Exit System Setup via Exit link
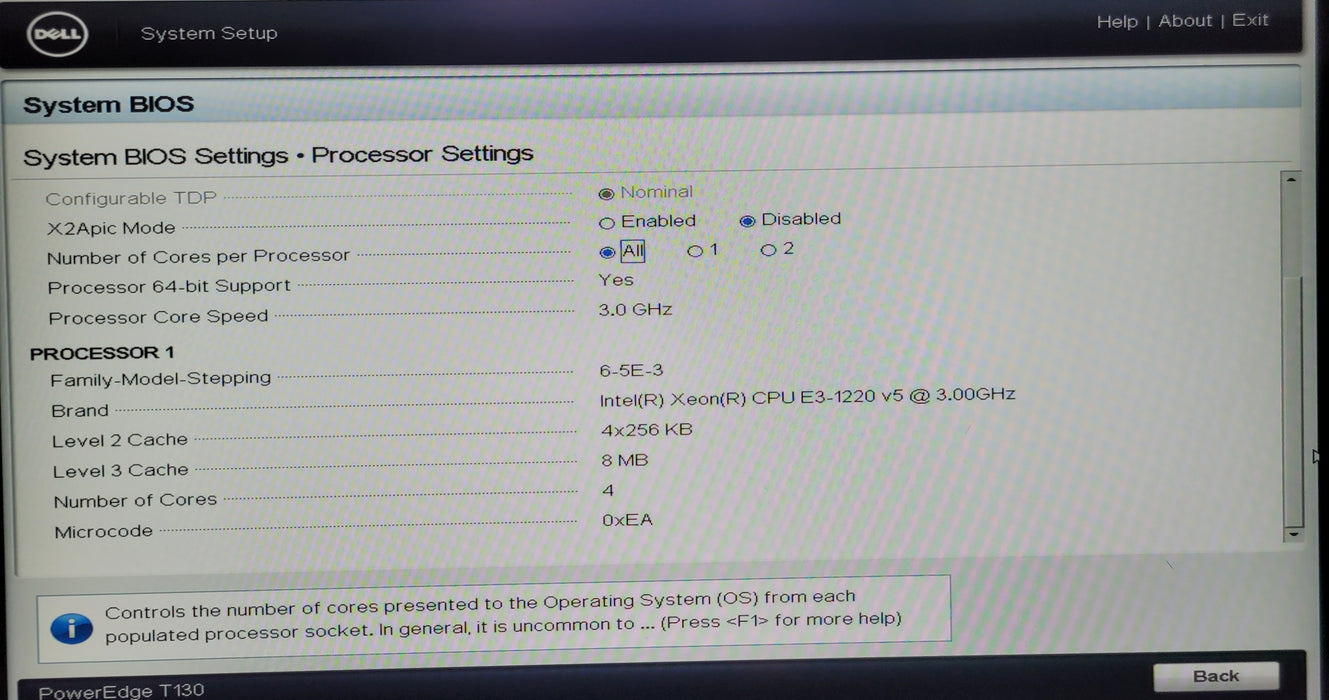The image size is (1329, 700). 1250,19
